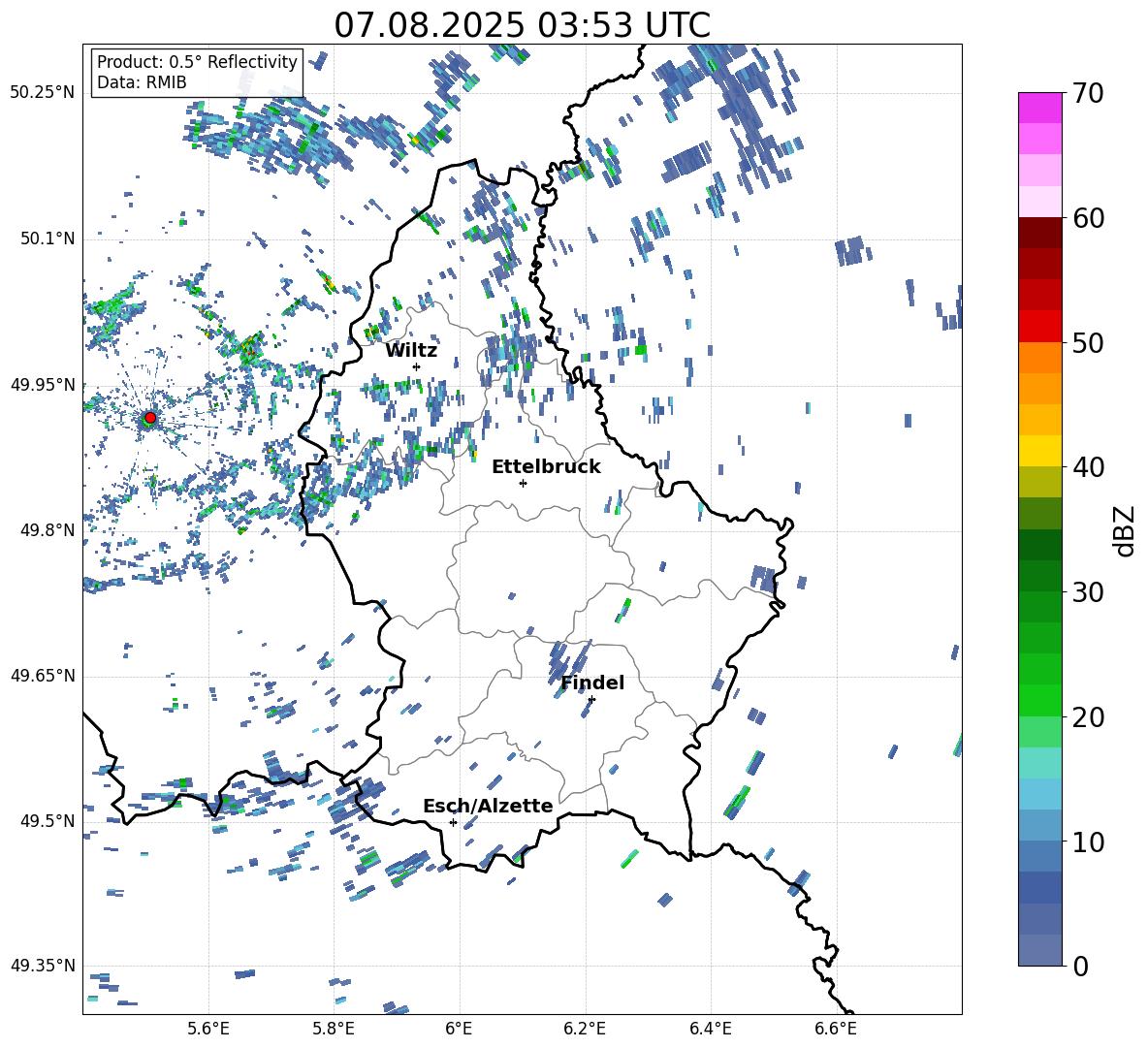Click the Data: RMIB text
The height and width of the screenshot is (1048, 1148).
142,82
